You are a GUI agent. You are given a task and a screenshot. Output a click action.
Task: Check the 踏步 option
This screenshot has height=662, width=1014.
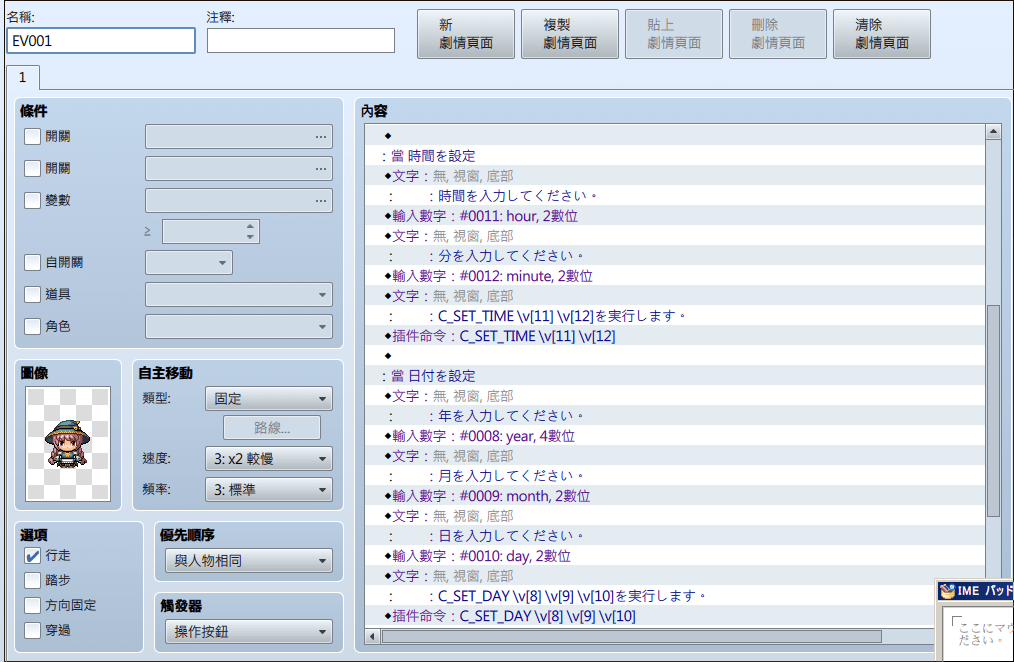point(32,581)
